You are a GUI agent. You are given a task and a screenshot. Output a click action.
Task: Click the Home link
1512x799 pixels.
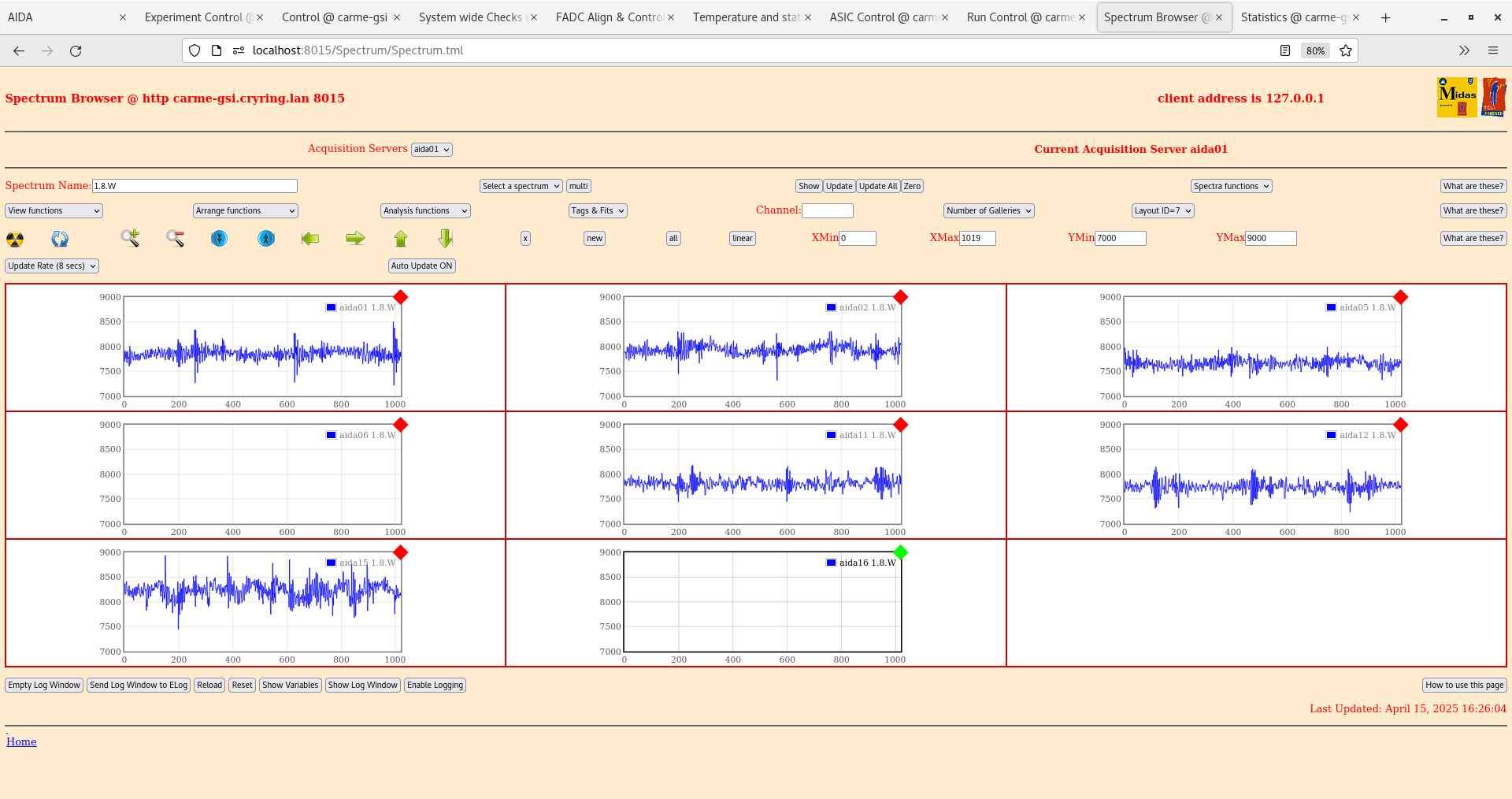click(x=21, y=741)
